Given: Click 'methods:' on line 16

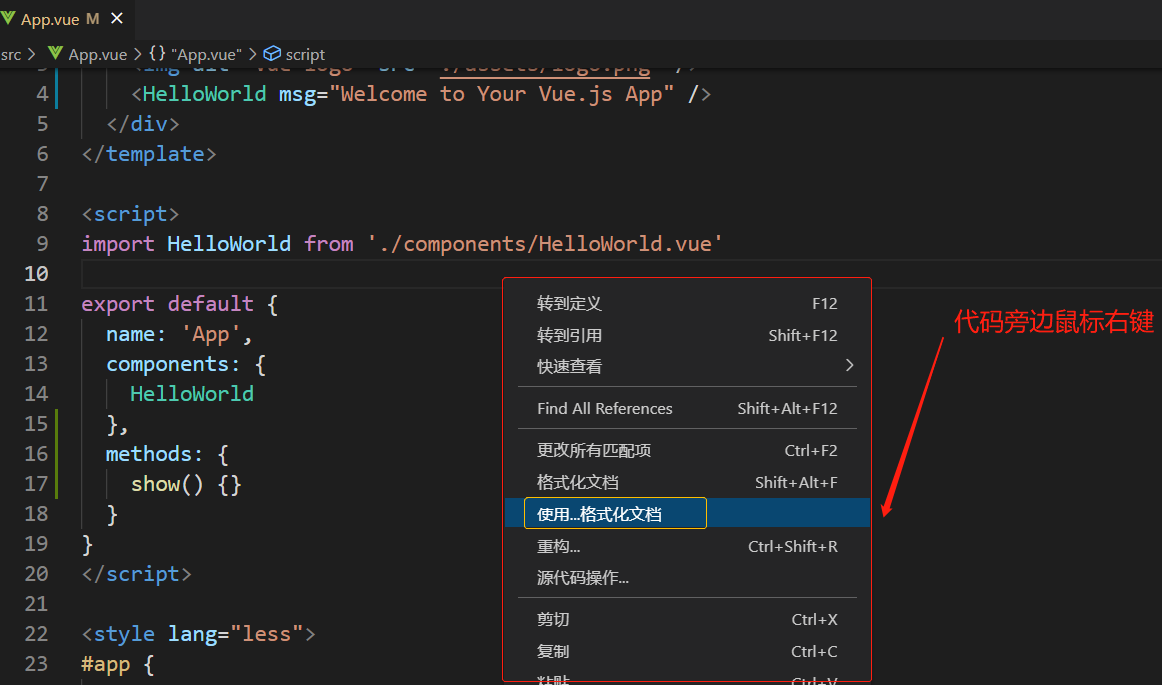Looking at the screenshot, I should pos(154,454).
